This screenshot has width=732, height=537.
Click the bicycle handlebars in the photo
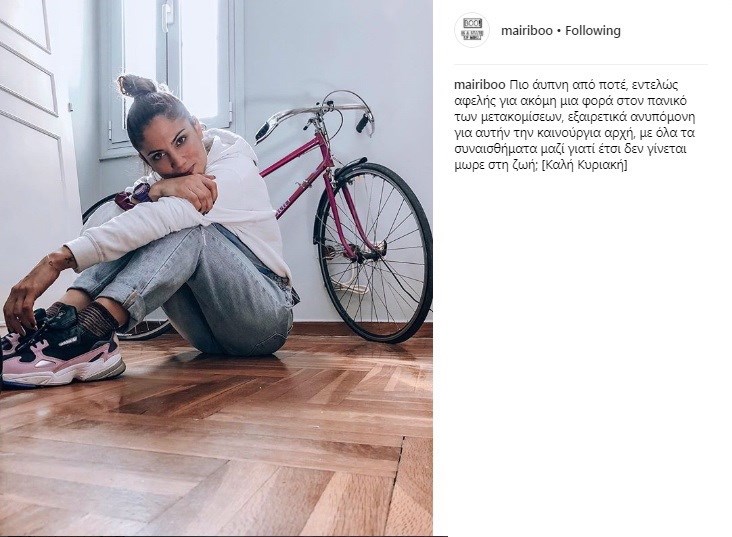(317, 114)
